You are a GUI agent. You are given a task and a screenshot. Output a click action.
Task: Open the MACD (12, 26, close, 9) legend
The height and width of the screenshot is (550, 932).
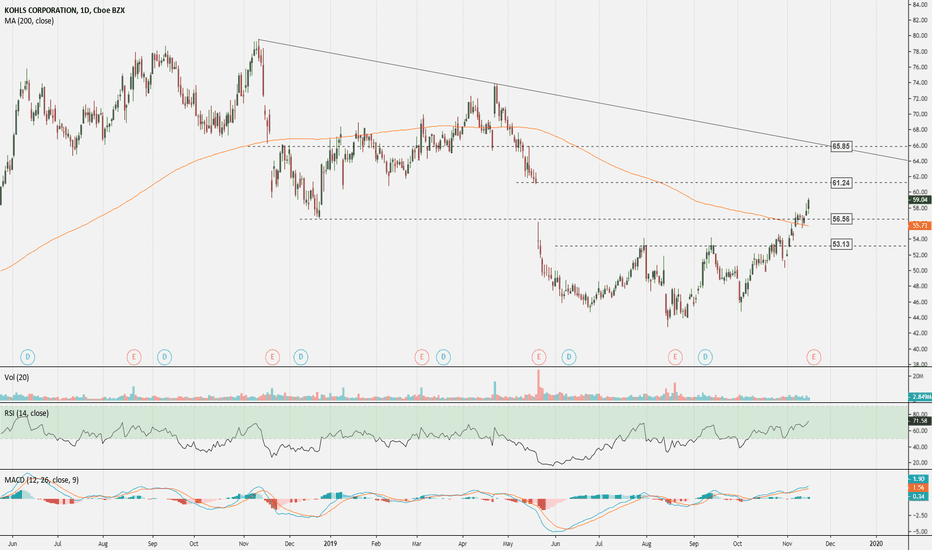(42, 480)
